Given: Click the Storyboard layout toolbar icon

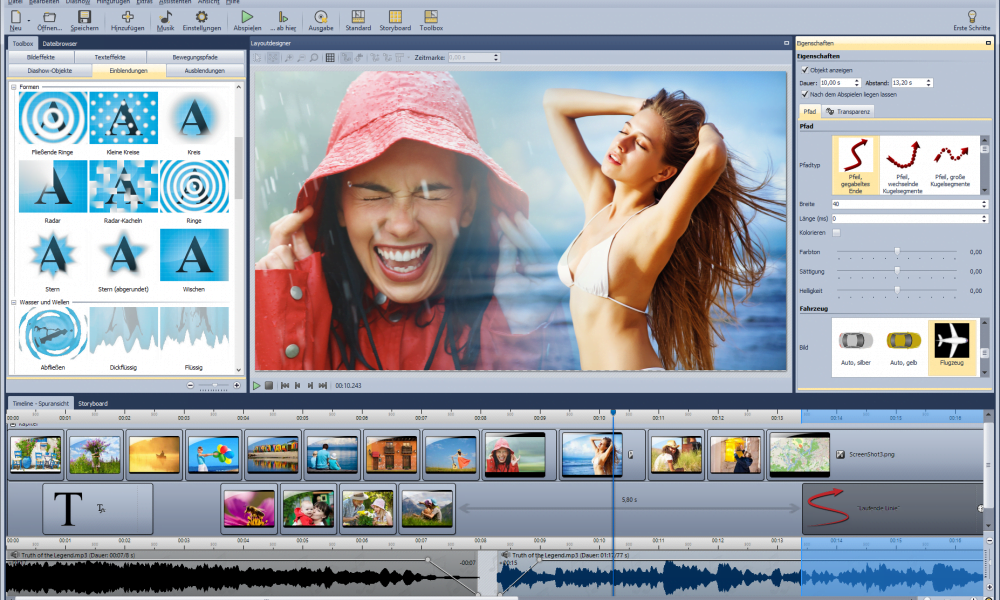Looking at the screenshot, I should pyautogui.click(x=395, y=17).
